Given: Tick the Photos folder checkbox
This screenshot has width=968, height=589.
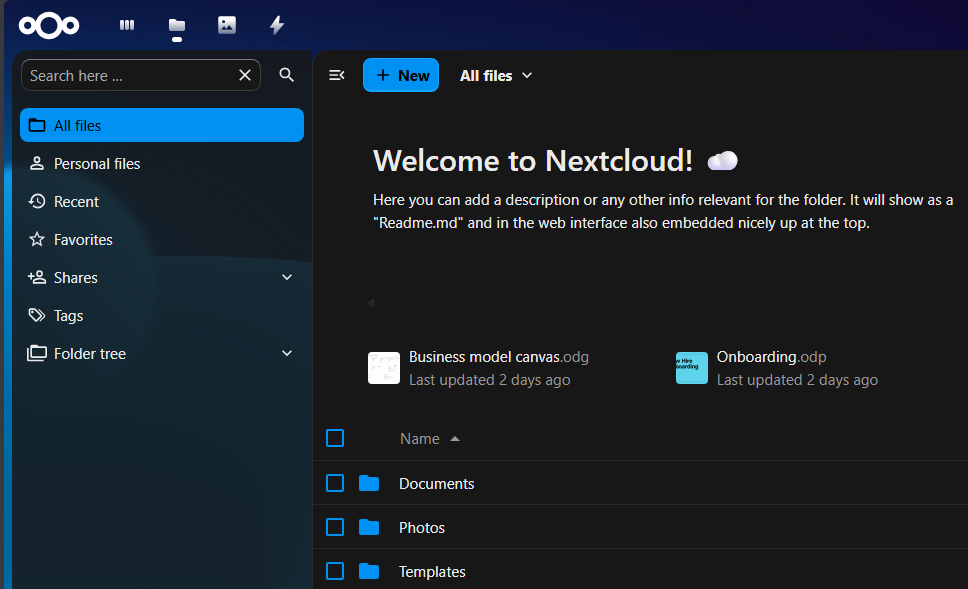Looking at the screenshot, I should point(335,527).
